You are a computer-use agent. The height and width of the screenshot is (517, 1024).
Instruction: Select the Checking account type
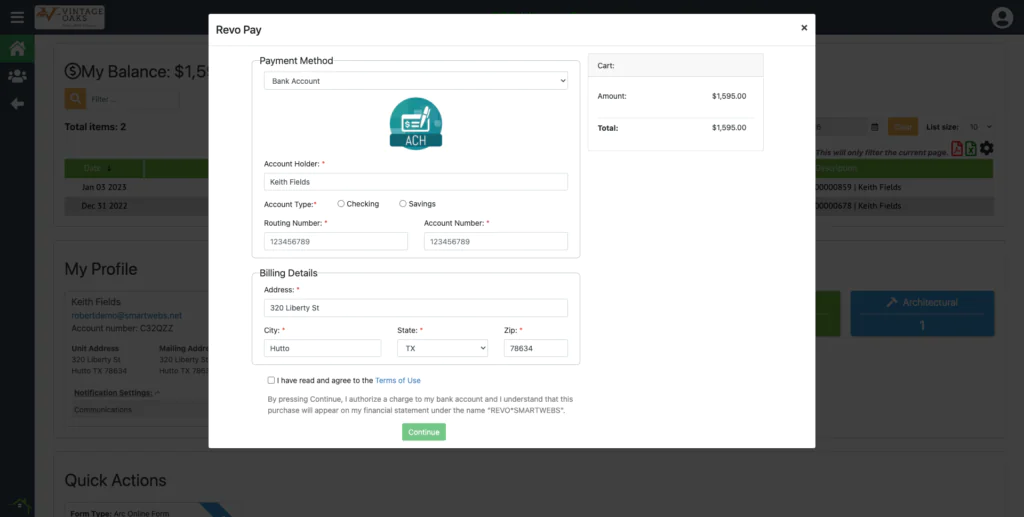[x=341, y=204]
